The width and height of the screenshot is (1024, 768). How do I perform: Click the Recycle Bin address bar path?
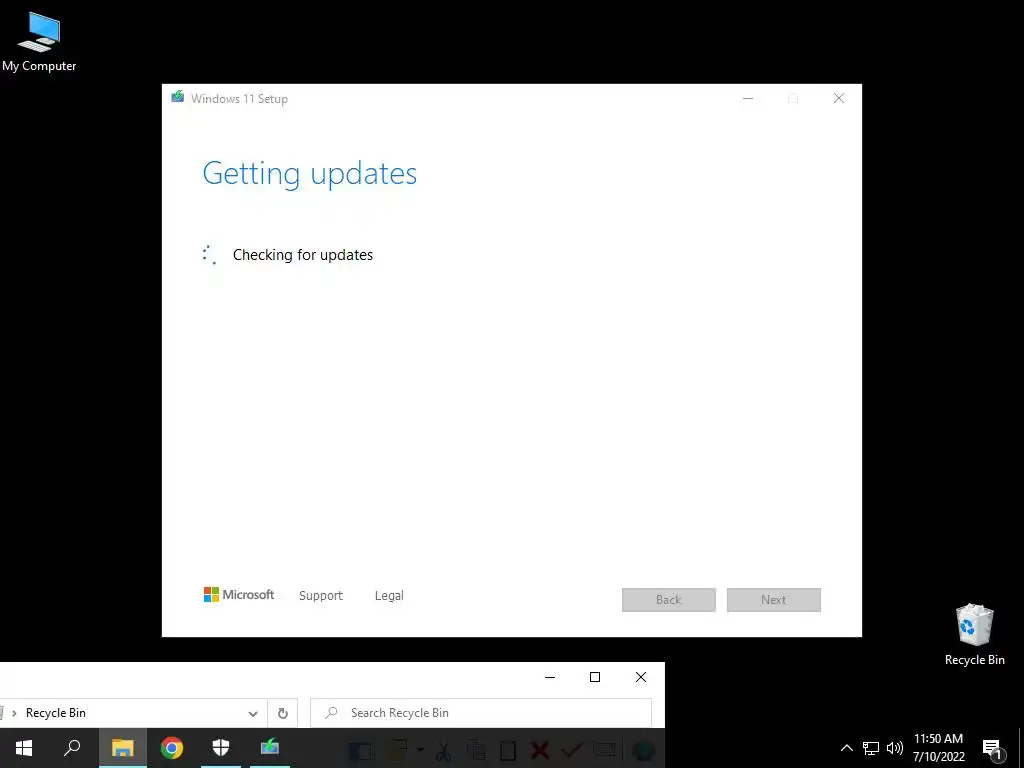point(56,713)
